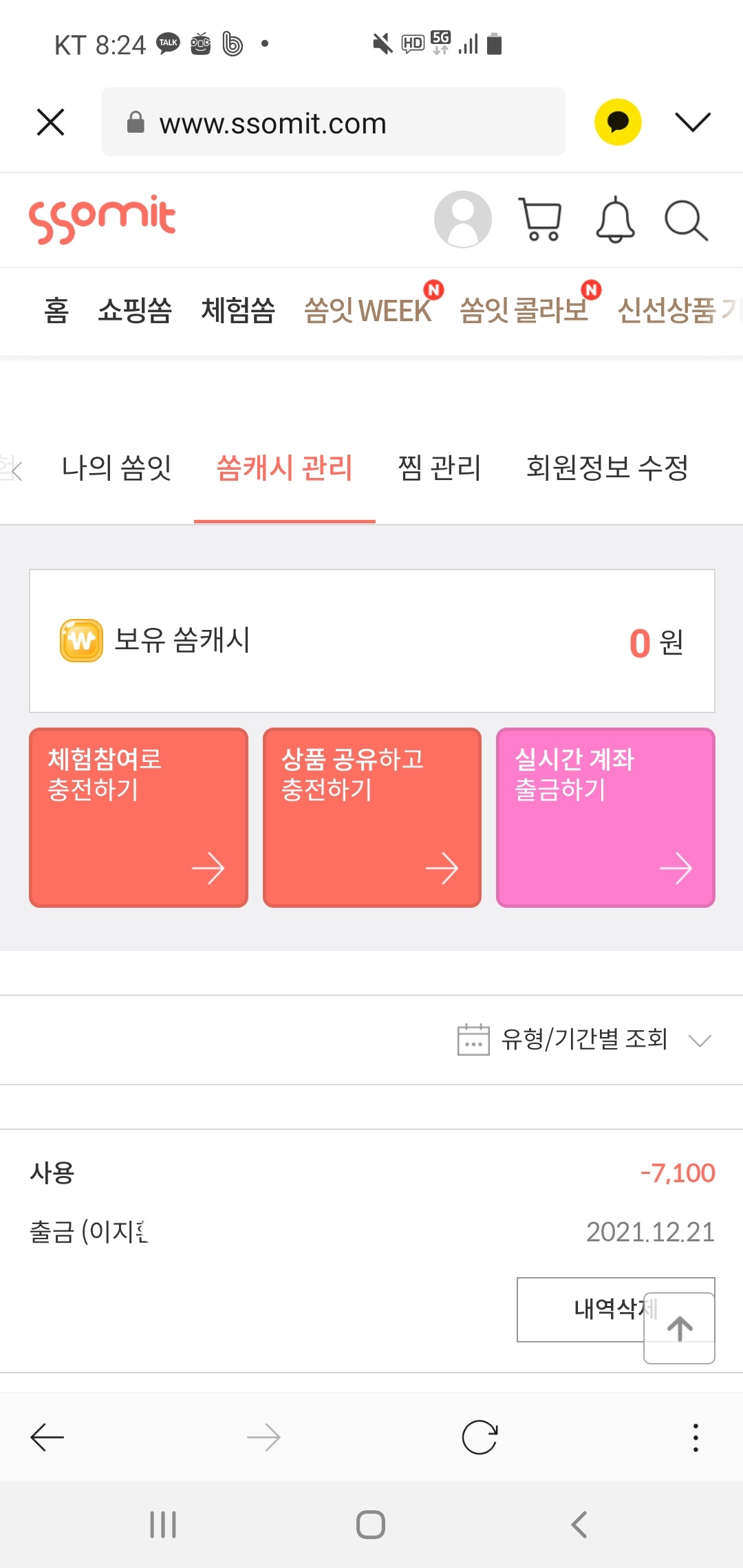
Task: Expand the browser chevron next to the address bar
Action: coord(692,122)
